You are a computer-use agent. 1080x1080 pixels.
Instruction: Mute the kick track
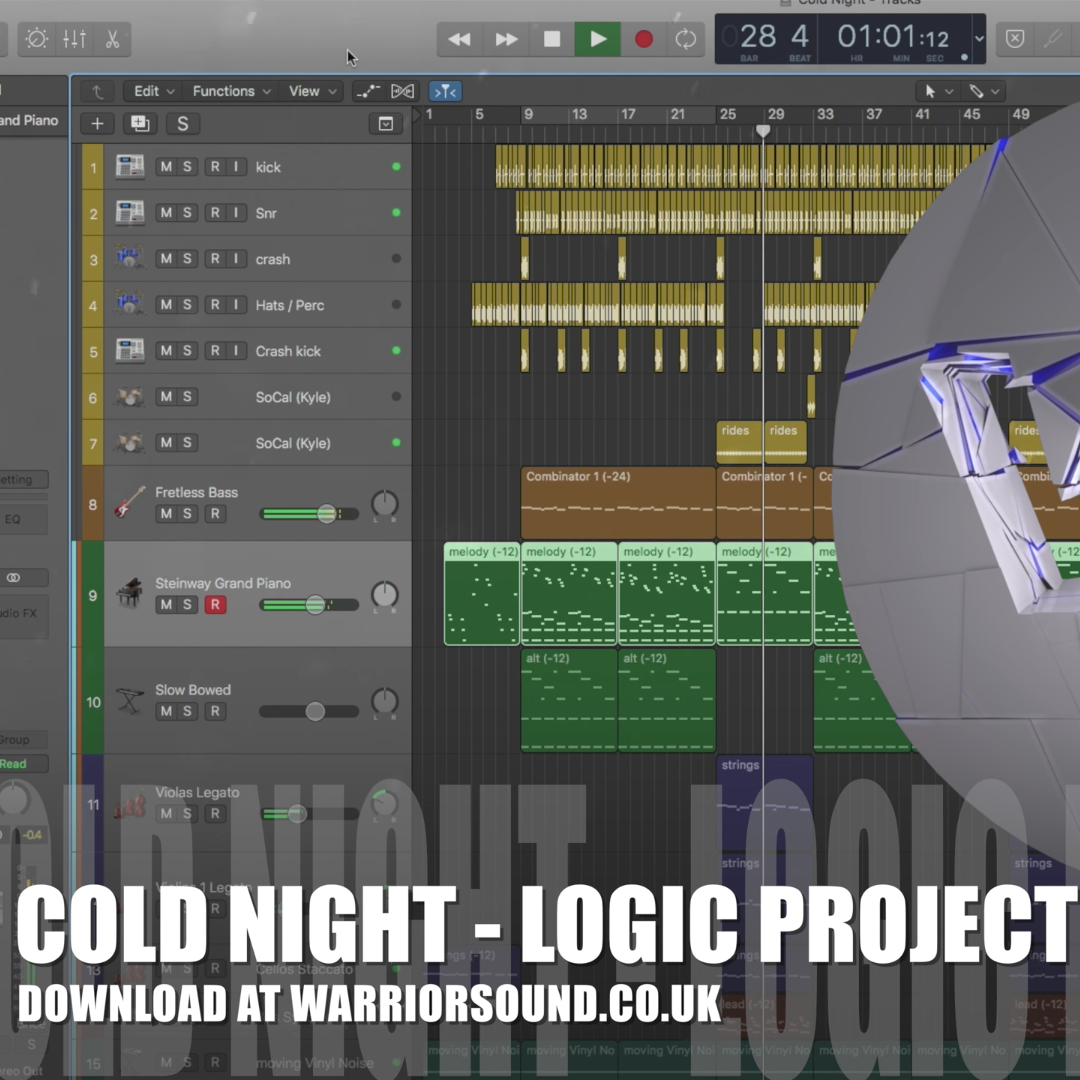[166, 167]
